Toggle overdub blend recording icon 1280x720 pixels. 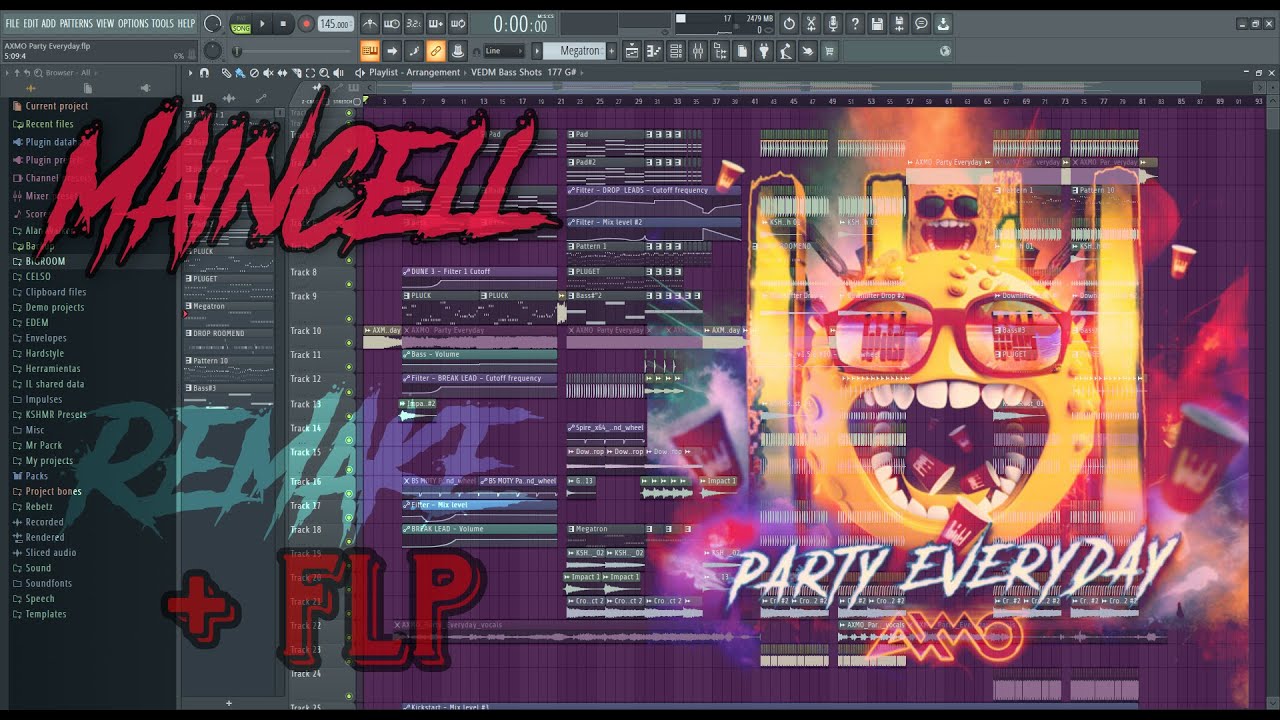(x=435, y=23)
